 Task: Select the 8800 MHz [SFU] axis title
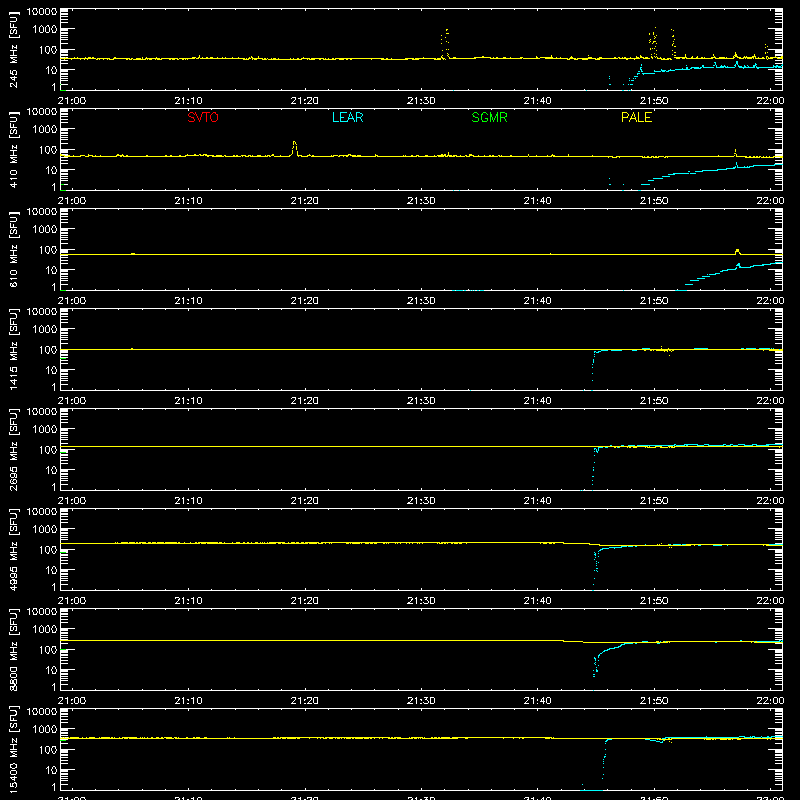pyautogui.click(x=14, y=650)
